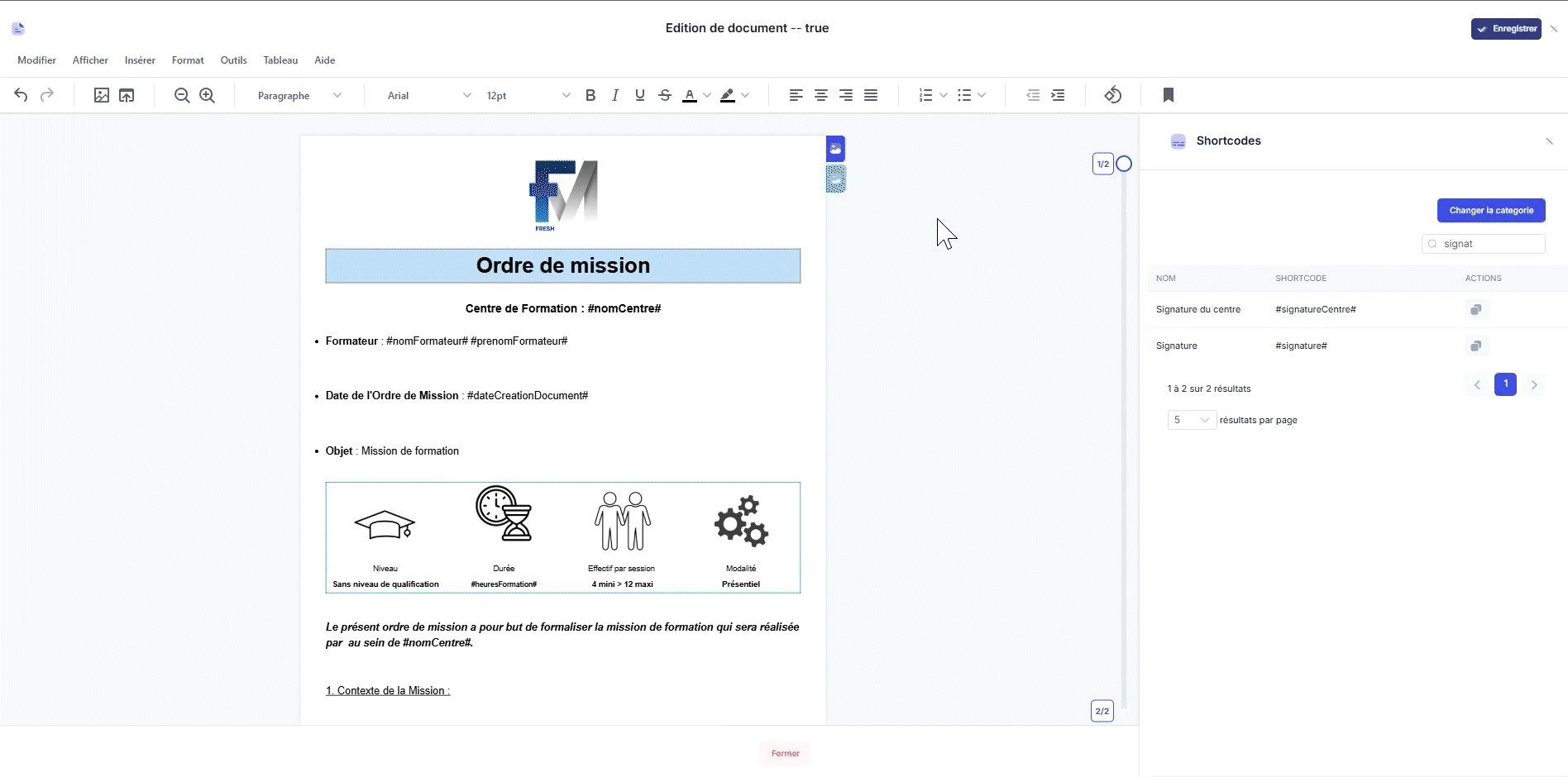Screen dimensions: 1568x777
Task: Open the text color picker arrow
Action: pyautogui.click(x=707, y=95)
